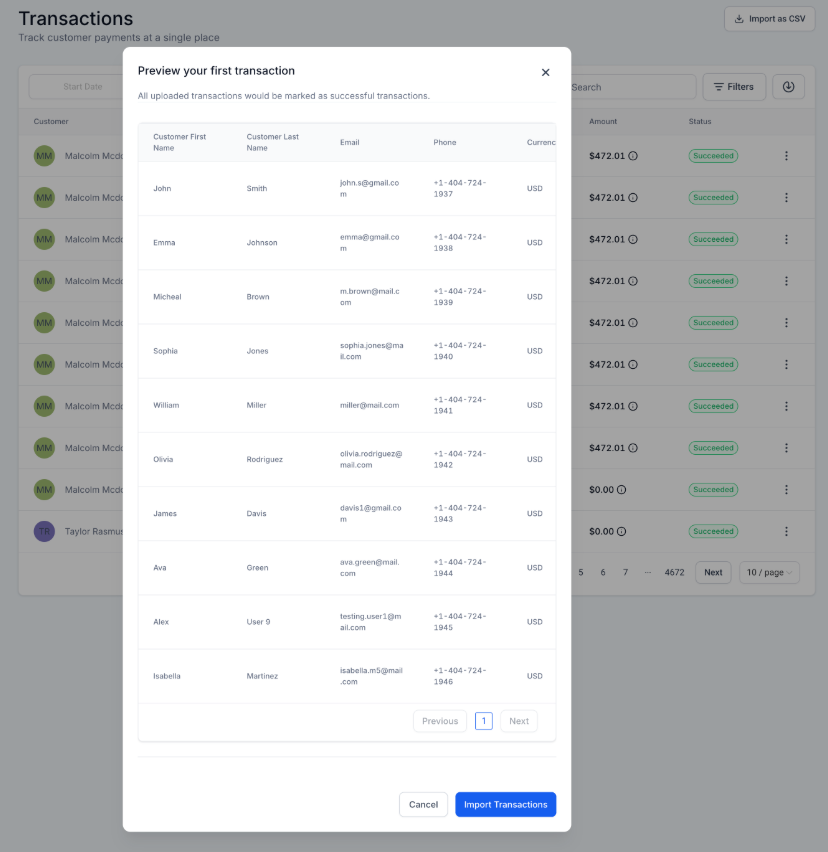Close the transaction preview dialog
Screen dimensions: 828x852
coord(545,72)
